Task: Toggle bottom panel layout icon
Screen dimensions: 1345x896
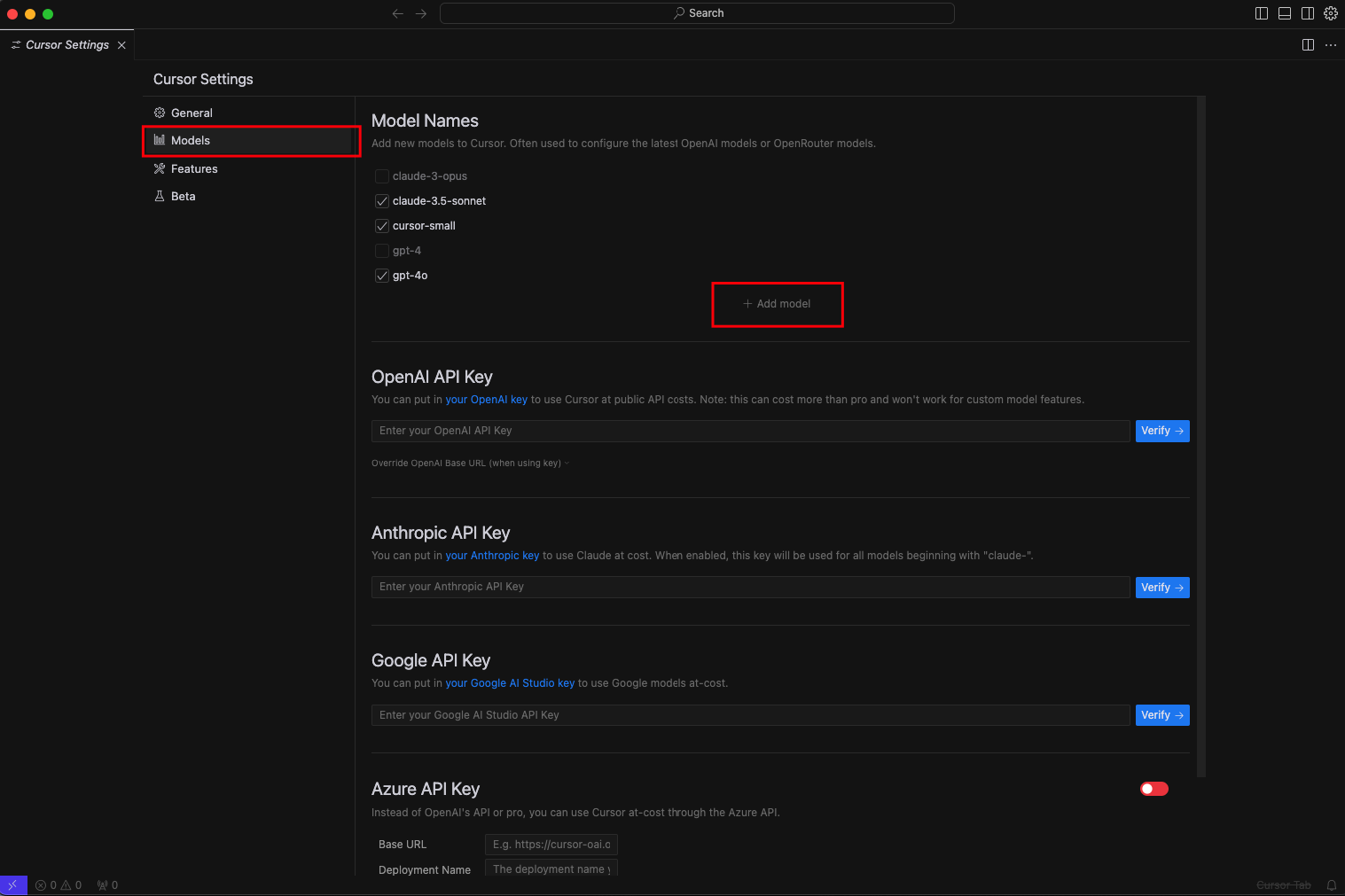Action: pyautogui.click(x=1285, y=13)
